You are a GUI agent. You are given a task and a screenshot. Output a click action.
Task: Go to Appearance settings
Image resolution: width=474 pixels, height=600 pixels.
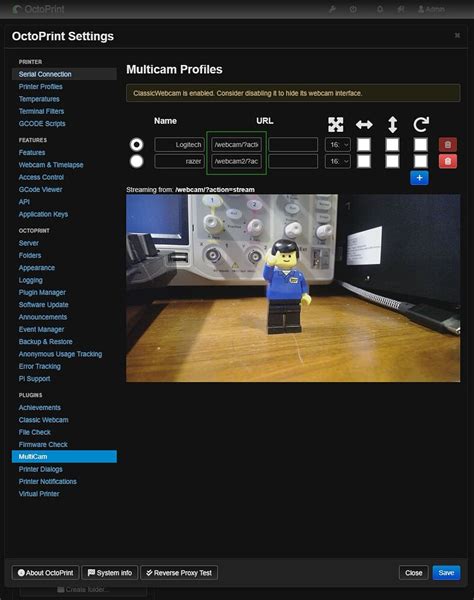tap(37, 267)
